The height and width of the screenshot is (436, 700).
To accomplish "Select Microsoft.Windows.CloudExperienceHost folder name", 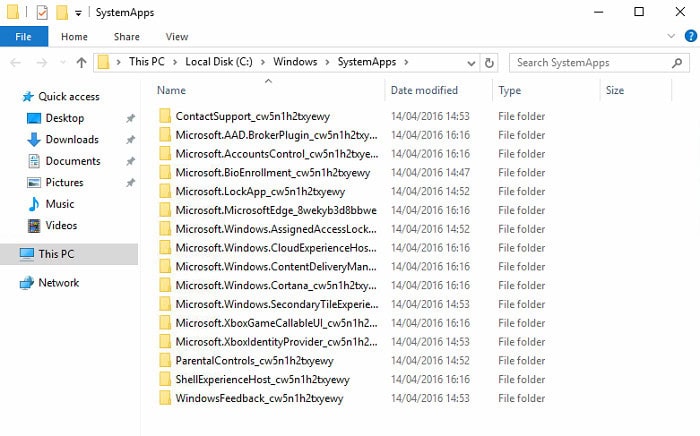I will point(276,248).
